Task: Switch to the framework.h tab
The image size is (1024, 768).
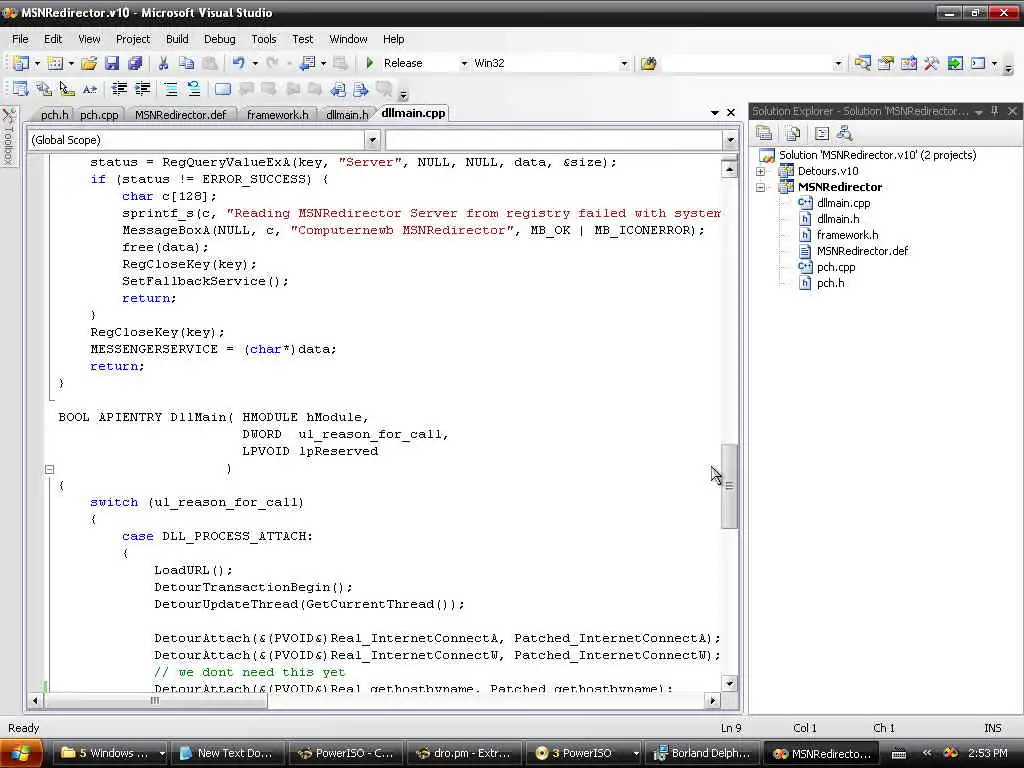Action: (278, 115)
